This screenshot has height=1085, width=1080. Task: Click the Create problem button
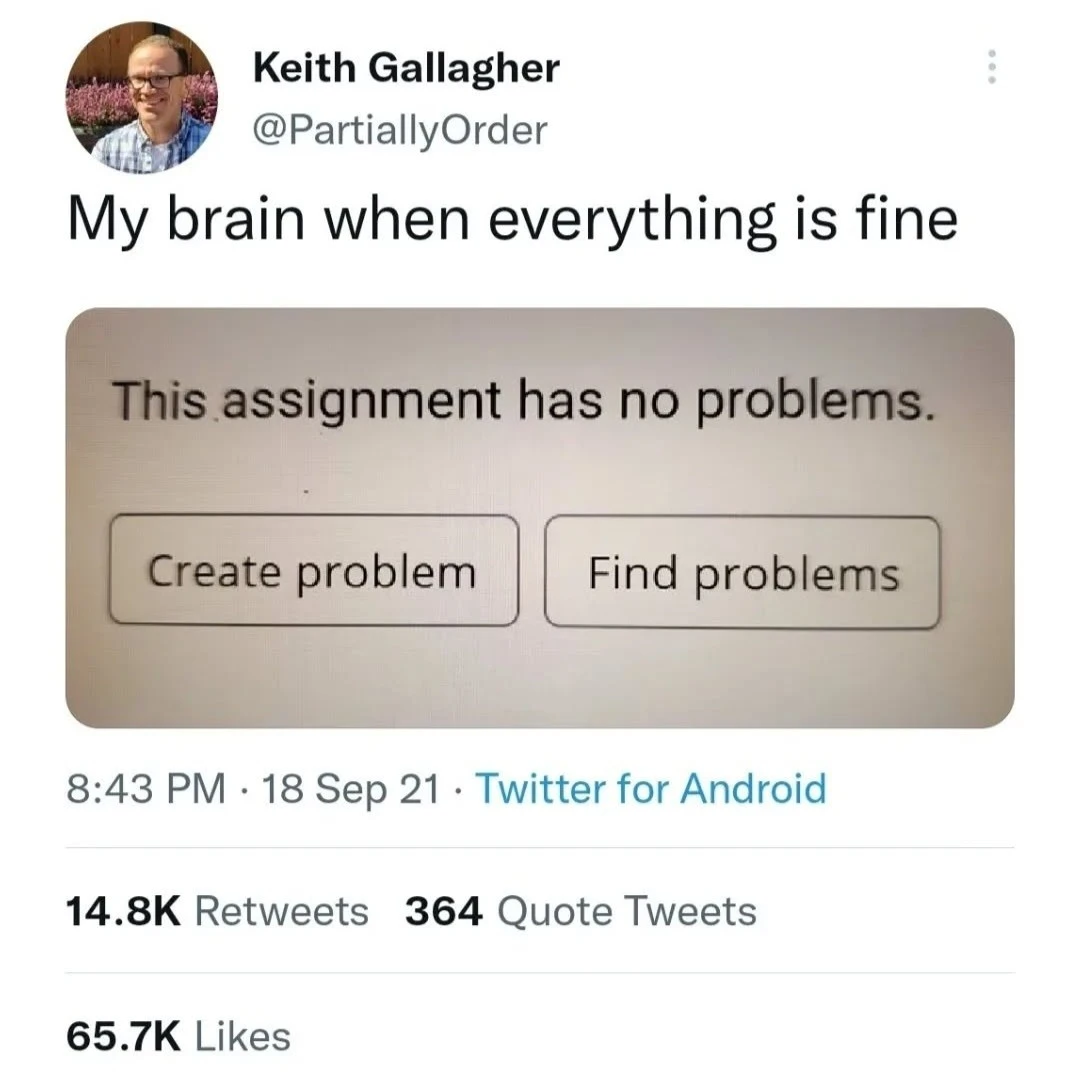[x=313, y=570]
